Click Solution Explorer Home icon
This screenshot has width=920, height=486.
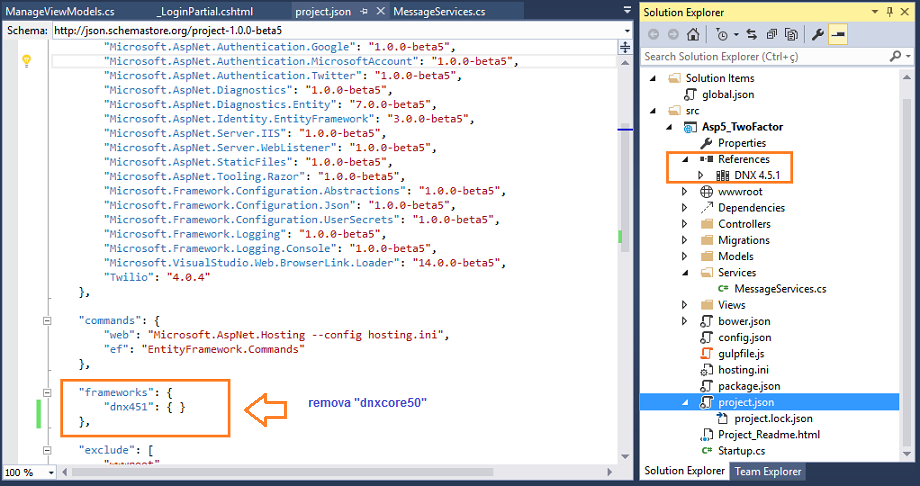[693, 35]
